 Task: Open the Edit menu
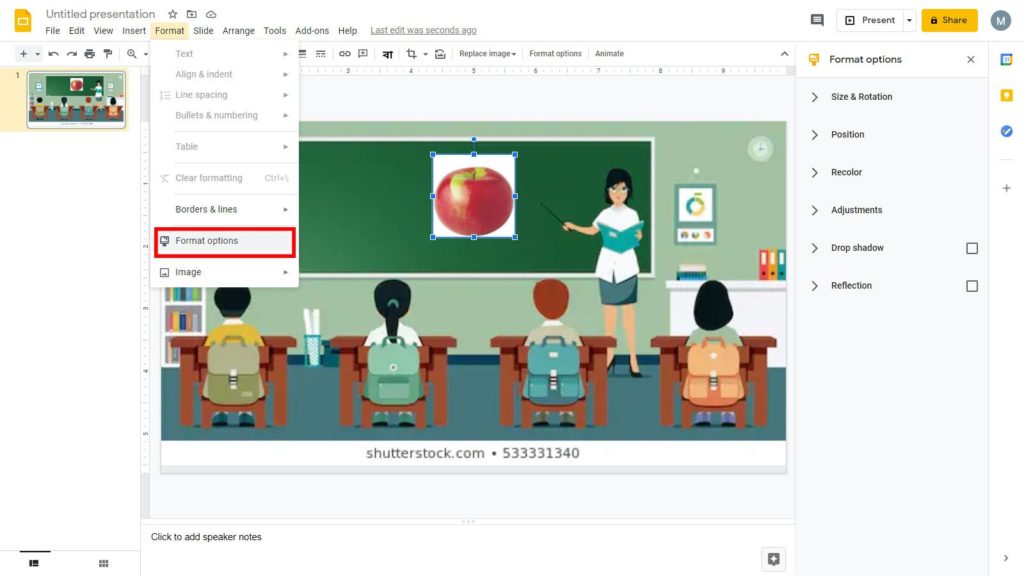click(x=76, y=31)
